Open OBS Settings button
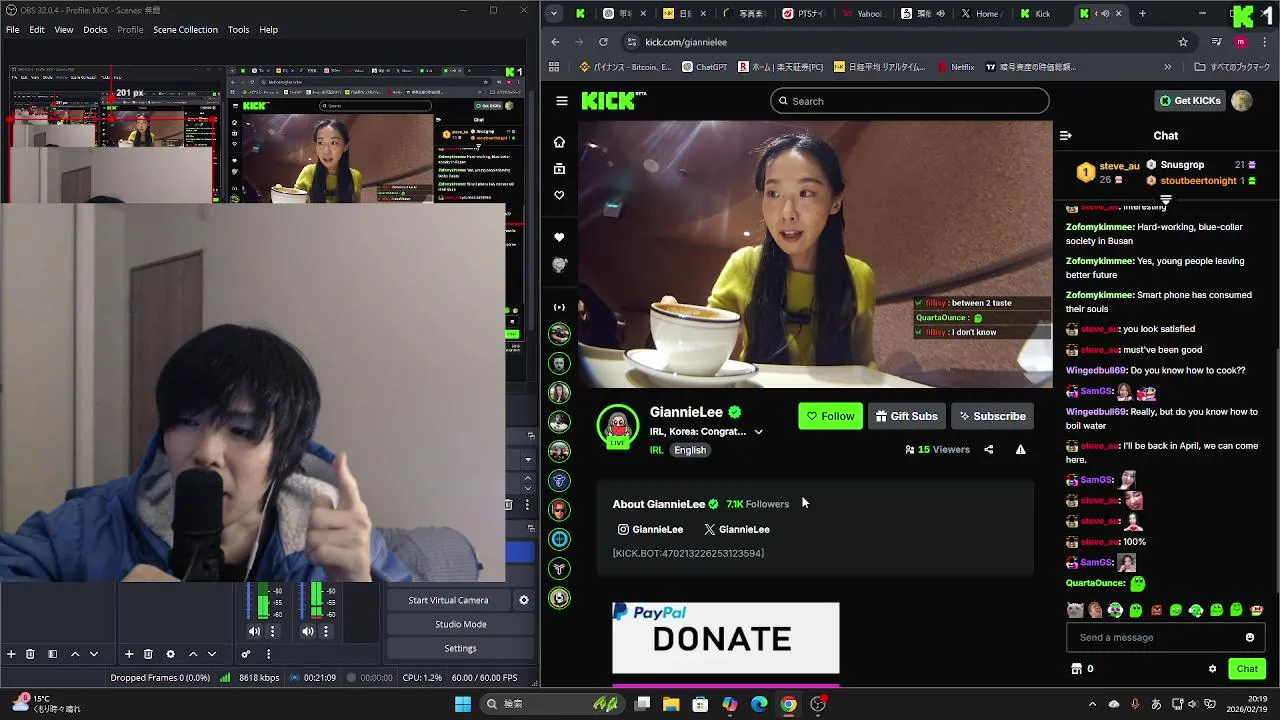Screen dimensions: 1280x720 (461, 648)
